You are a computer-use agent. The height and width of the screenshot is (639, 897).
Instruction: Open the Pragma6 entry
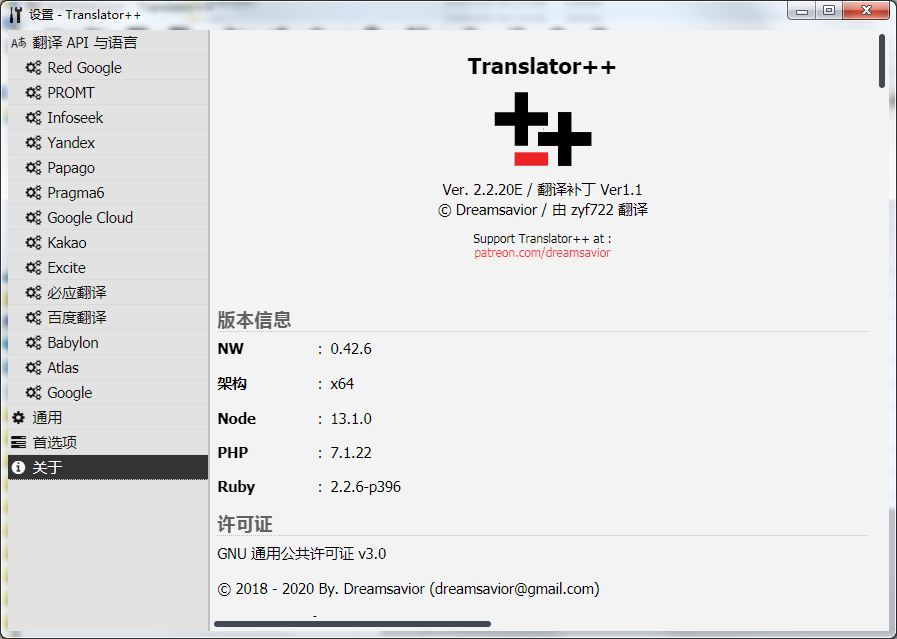108,193
